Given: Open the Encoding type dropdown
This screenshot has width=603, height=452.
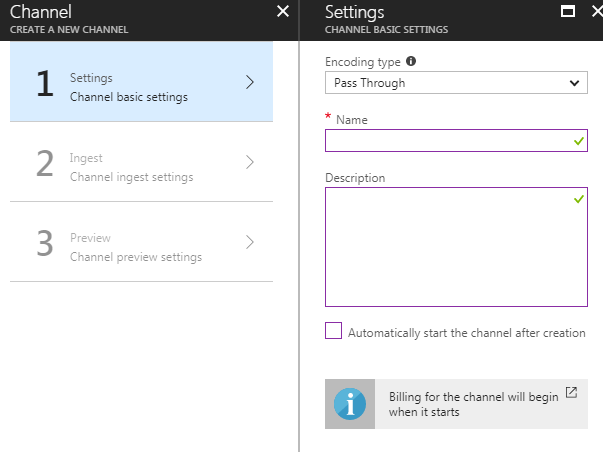Looking at the screenshot, I should coord(456,83).
